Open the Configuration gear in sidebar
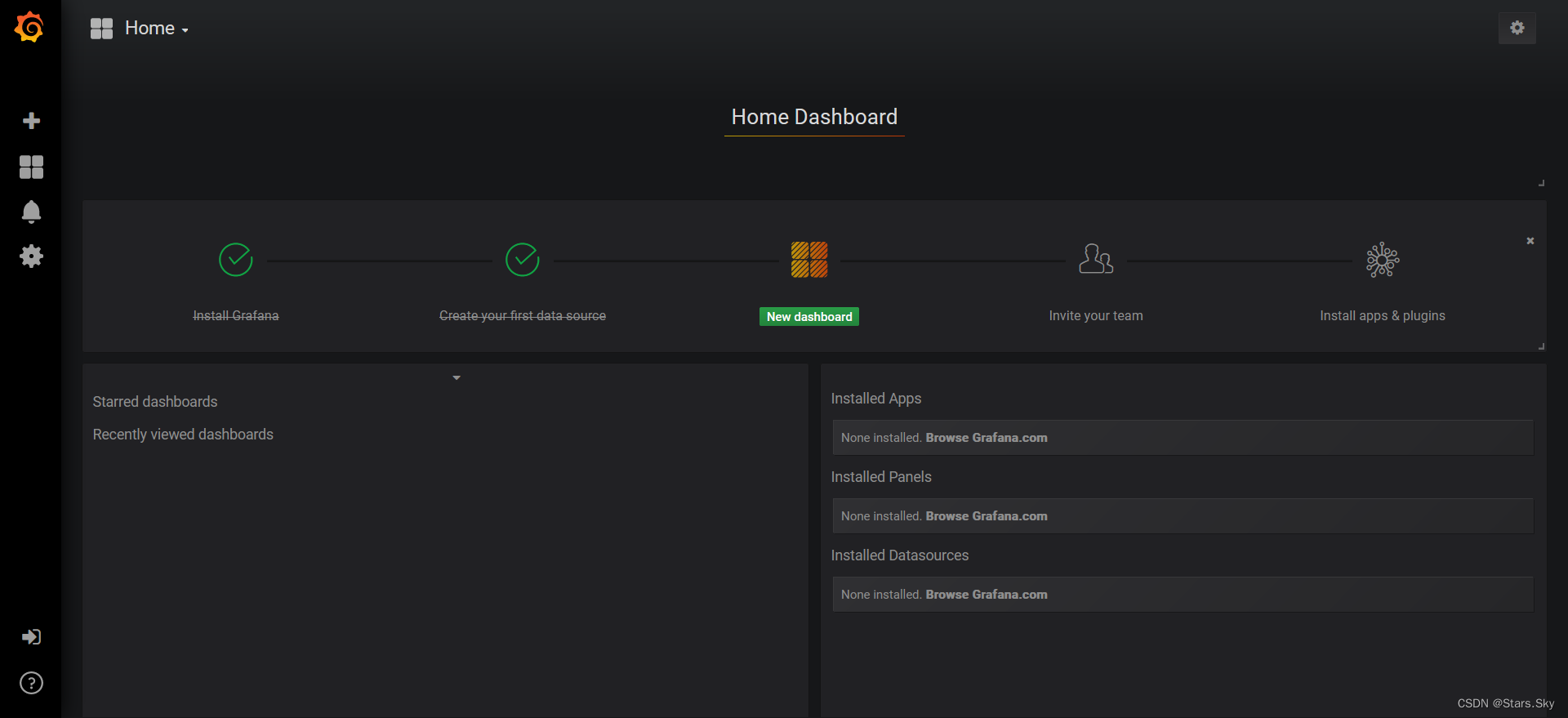The image size is (1568, 718). click(x=31, y=256)
